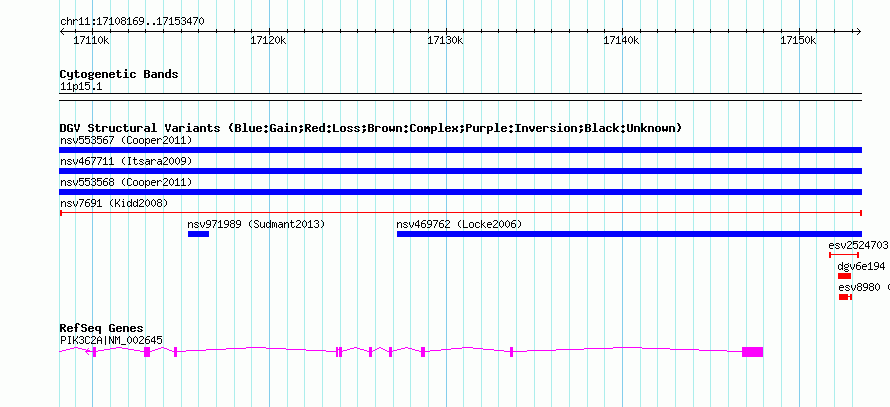This screenshot has height=407, width=890.
Task: Open the DGV Structural Variants track title
Action: pos(371,128)
